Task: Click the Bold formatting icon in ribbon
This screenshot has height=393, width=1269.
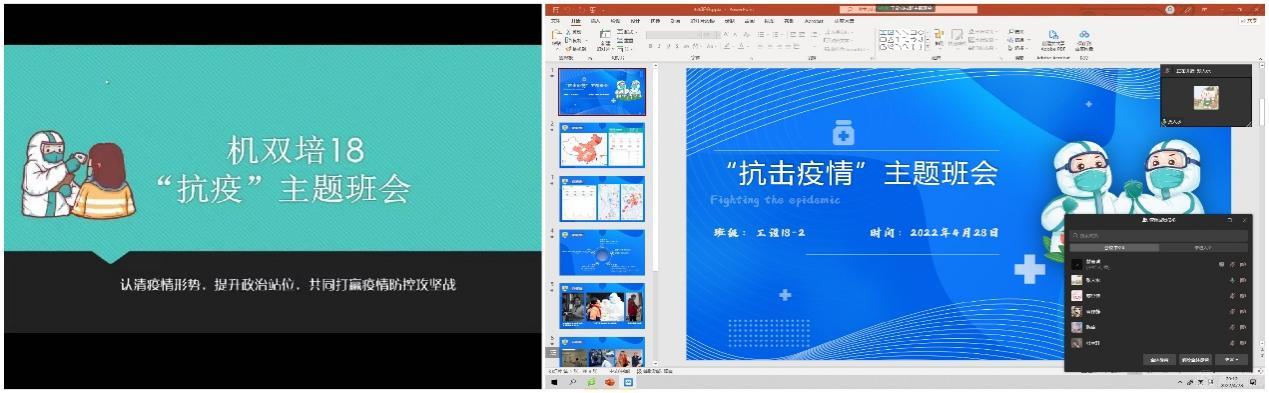Action: [651, 46]
